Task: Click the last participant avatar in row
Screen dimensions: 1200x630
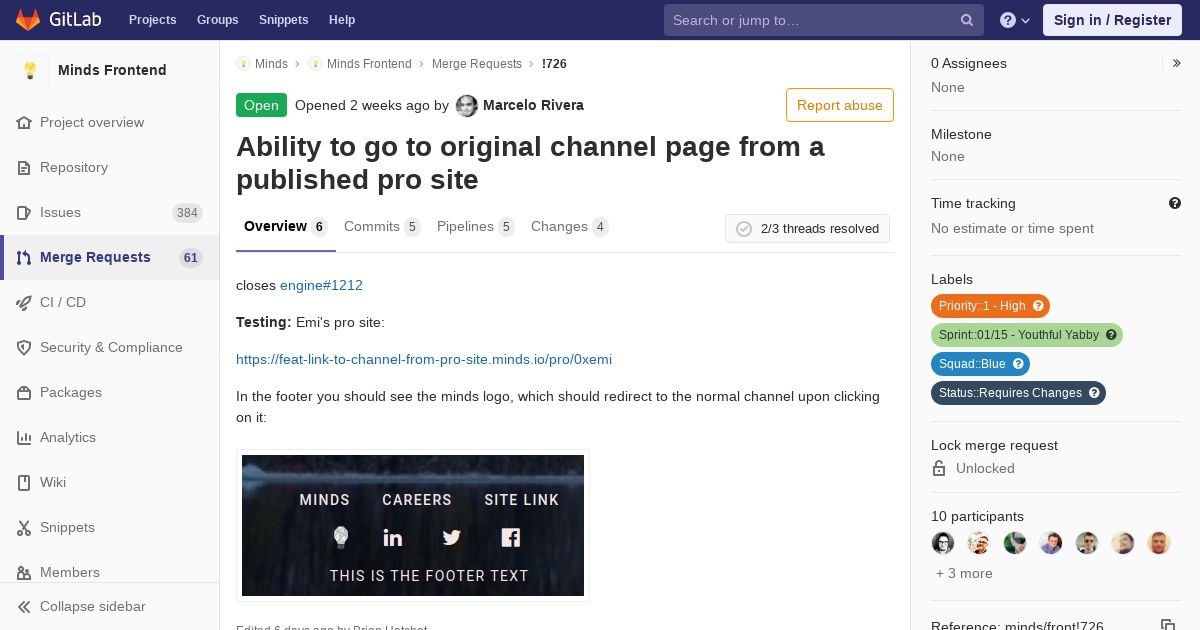Action: point(1159,543)
